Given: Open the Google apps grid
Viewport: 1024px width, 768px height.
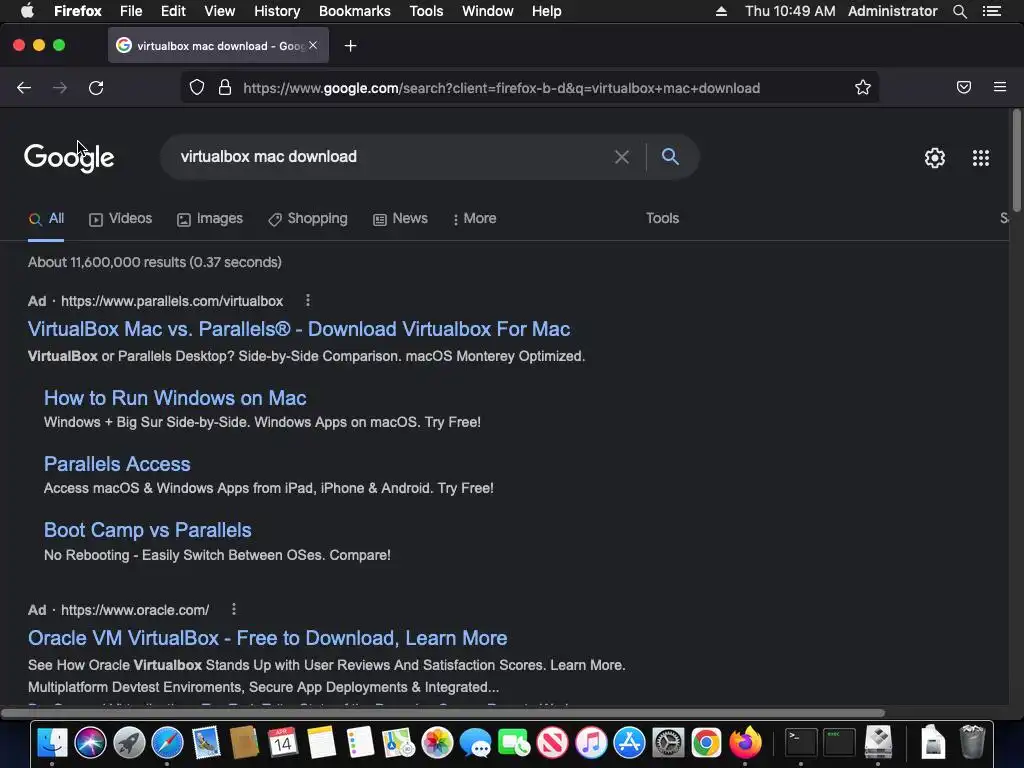Looking at the screenshot, I should 981,158.
